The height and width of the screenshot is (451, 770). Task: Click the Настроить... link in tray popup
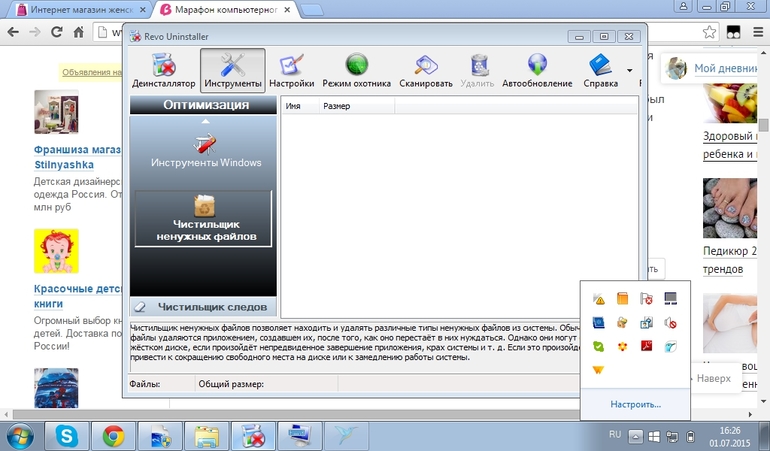coord(635,404)
